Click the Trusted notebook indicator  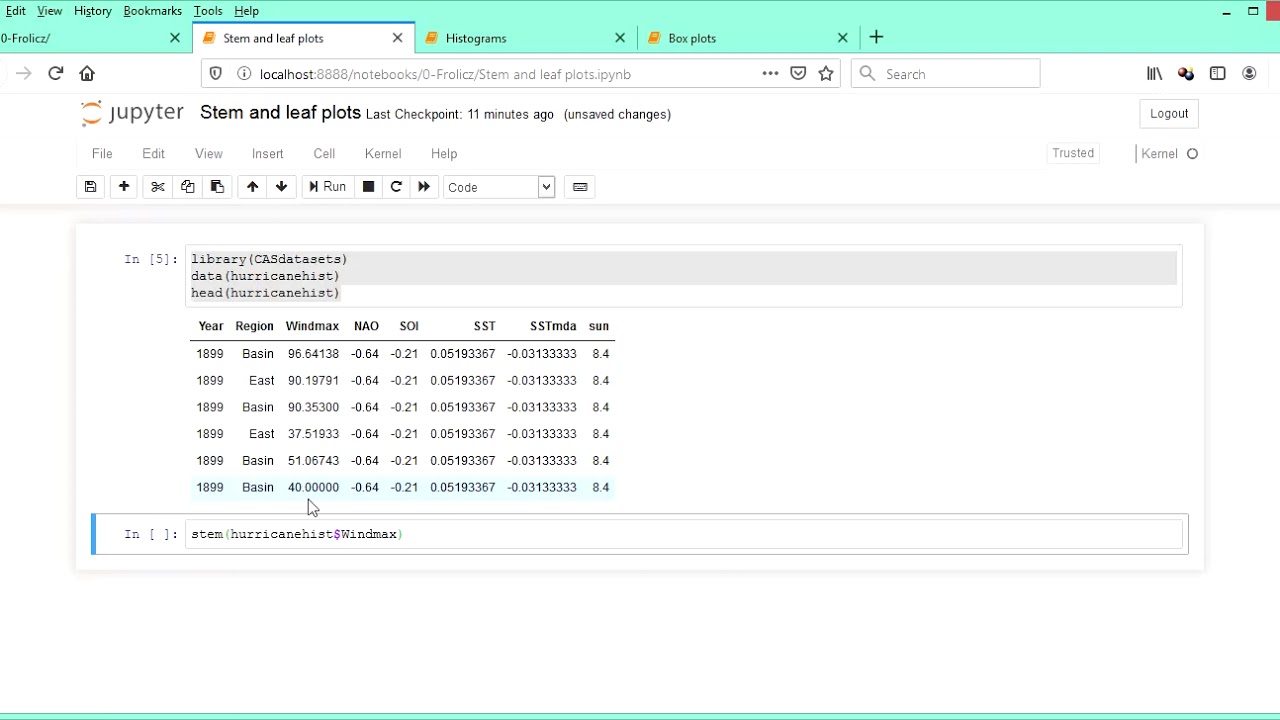point(1073,153)
